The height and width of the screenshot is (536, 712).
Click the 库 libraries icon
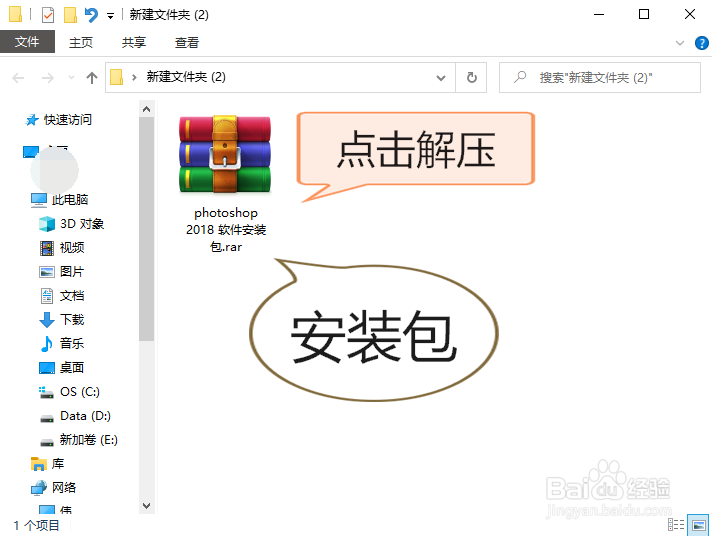[x=39, y=464]
